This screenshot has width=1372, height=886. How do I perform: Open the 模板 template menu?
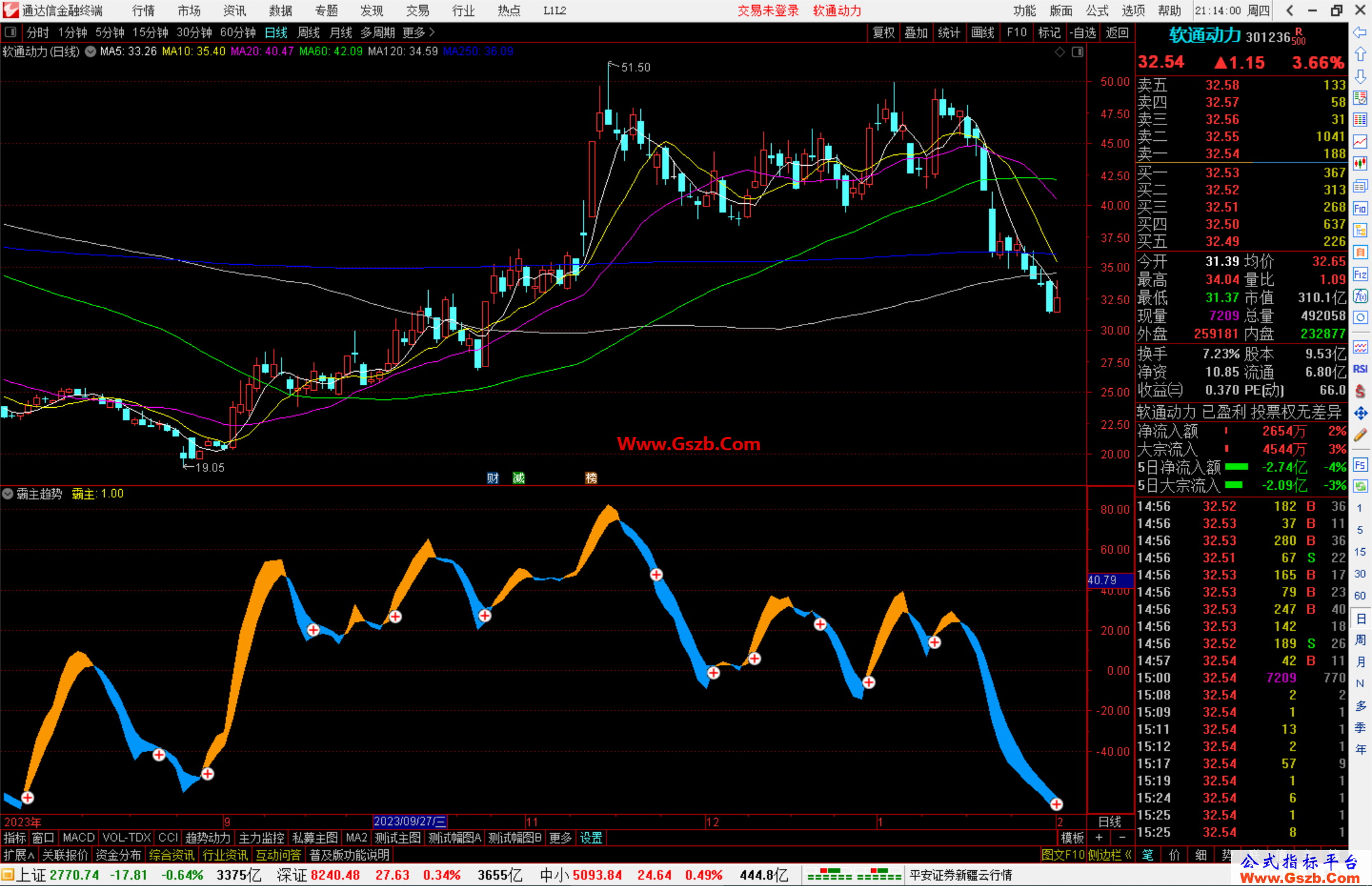pos(1073,838)
